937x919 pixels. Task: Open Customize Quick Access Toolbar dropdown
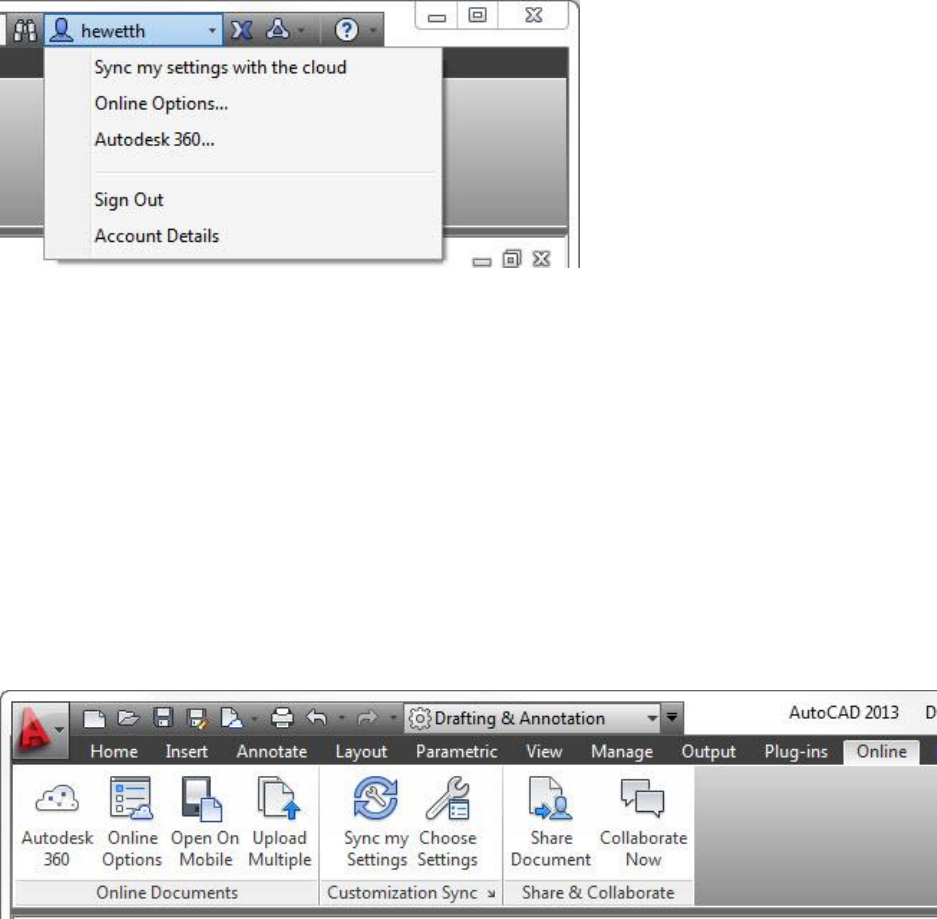tap(672, 717)
